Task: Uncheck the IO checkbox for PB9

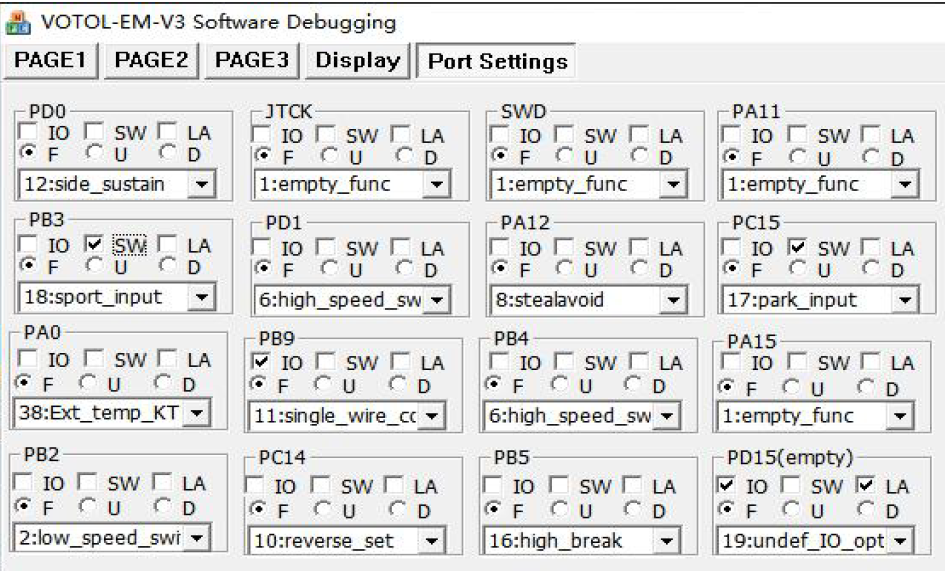Action: click(x=259, y=362)
